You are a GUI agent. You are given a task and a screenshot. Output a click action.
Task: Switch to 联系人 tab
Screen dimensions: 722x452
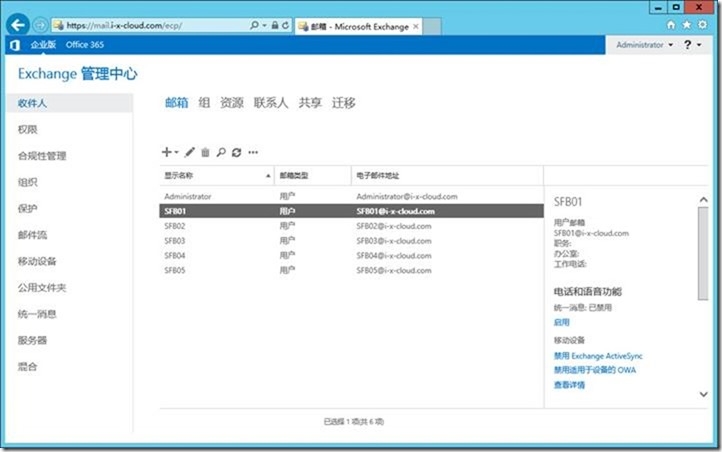[271, 103]
